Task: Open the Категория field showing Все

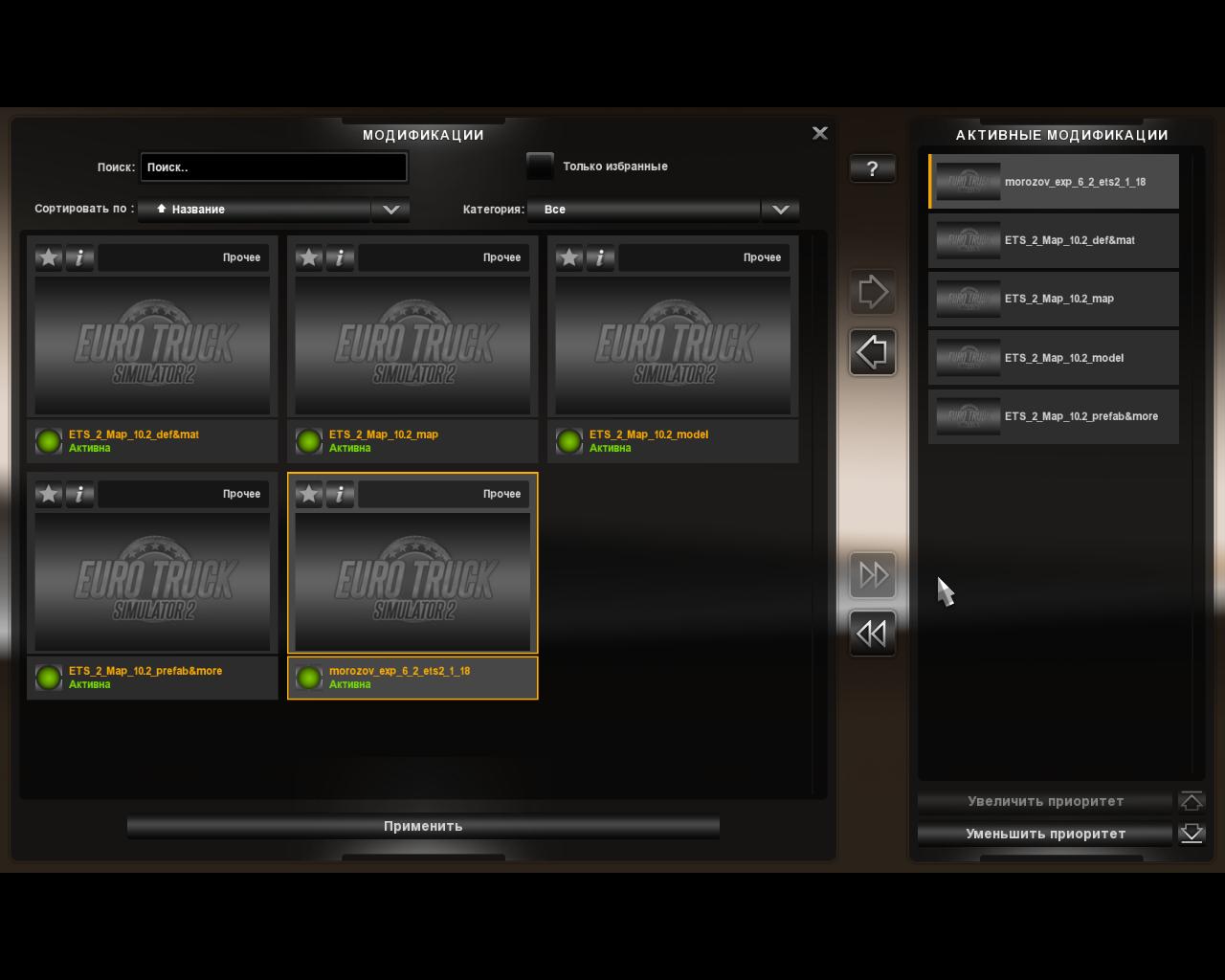Action: (644, 210)
